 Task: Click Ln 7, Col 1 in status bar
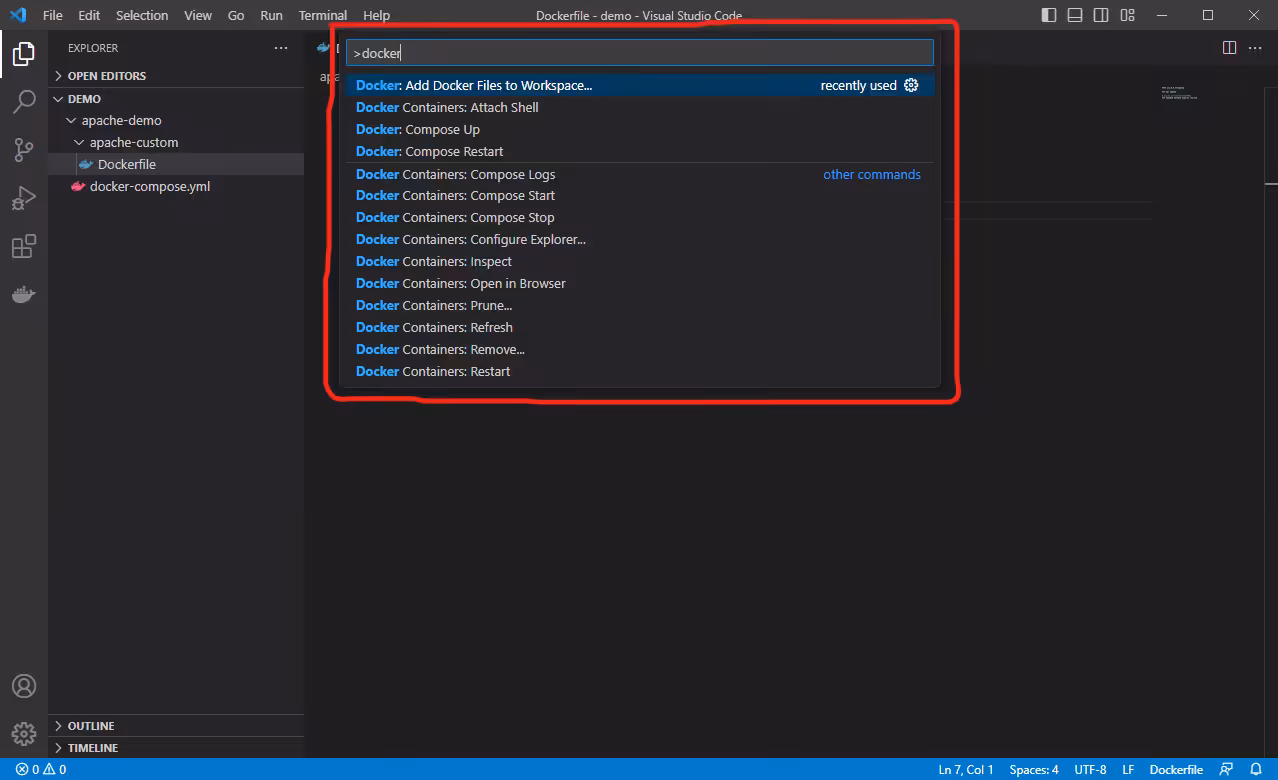click(966, 769)
